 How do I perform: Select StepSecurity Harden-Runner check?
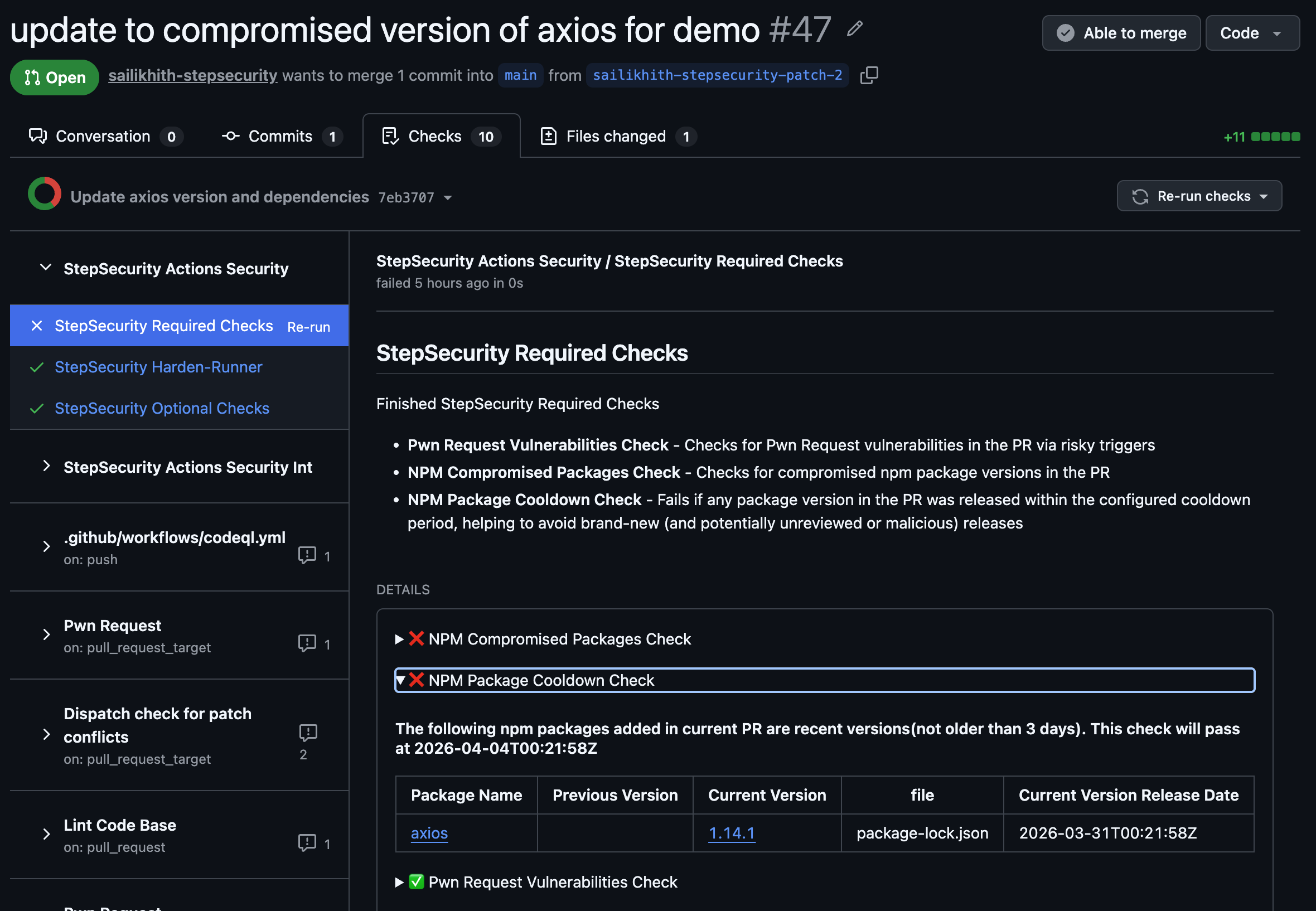158,367
